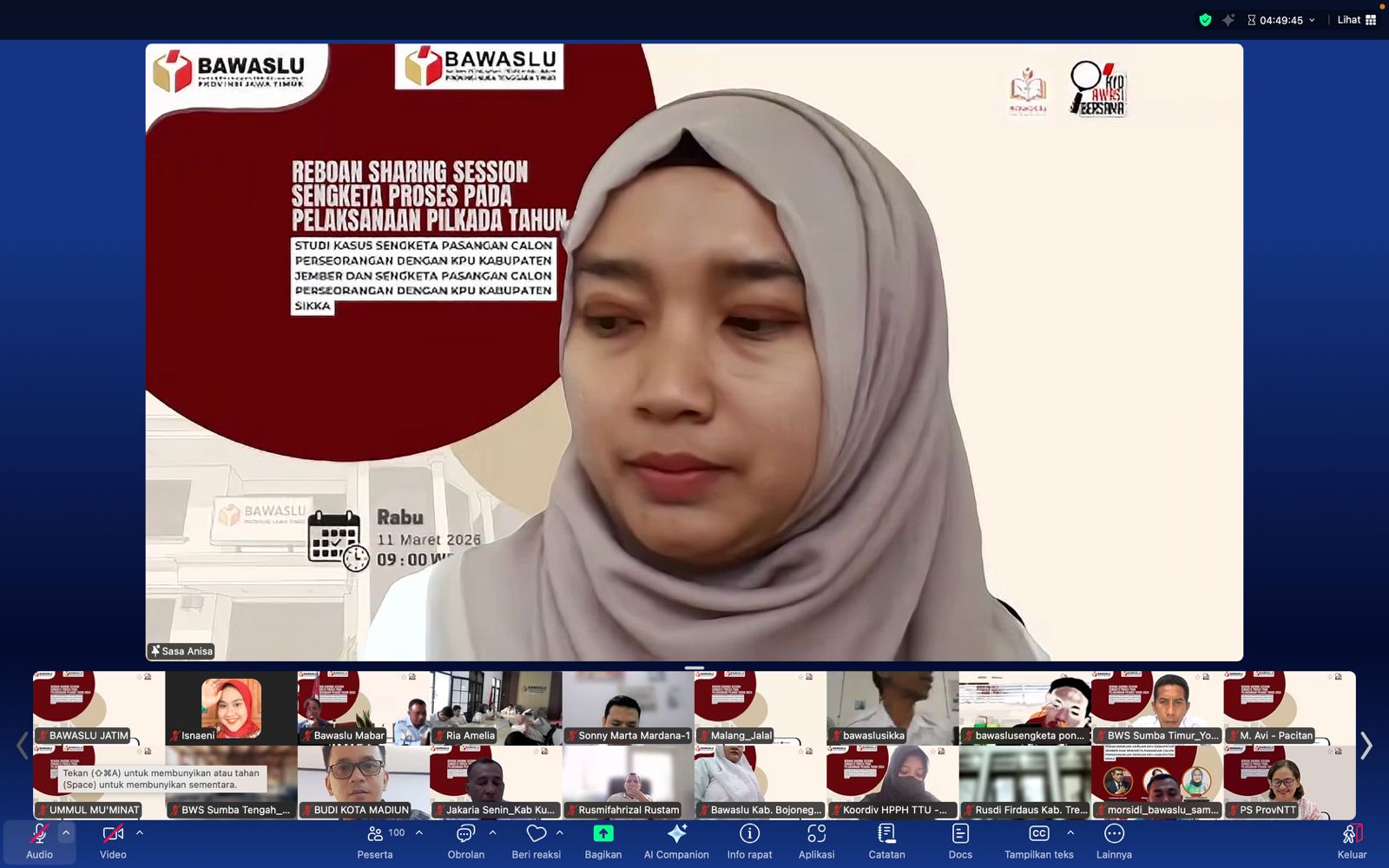The width and height of the screenshot is (1389, 868).
Task: Unmute the microphone with the Audio button
Action: (x=39, y=842)
